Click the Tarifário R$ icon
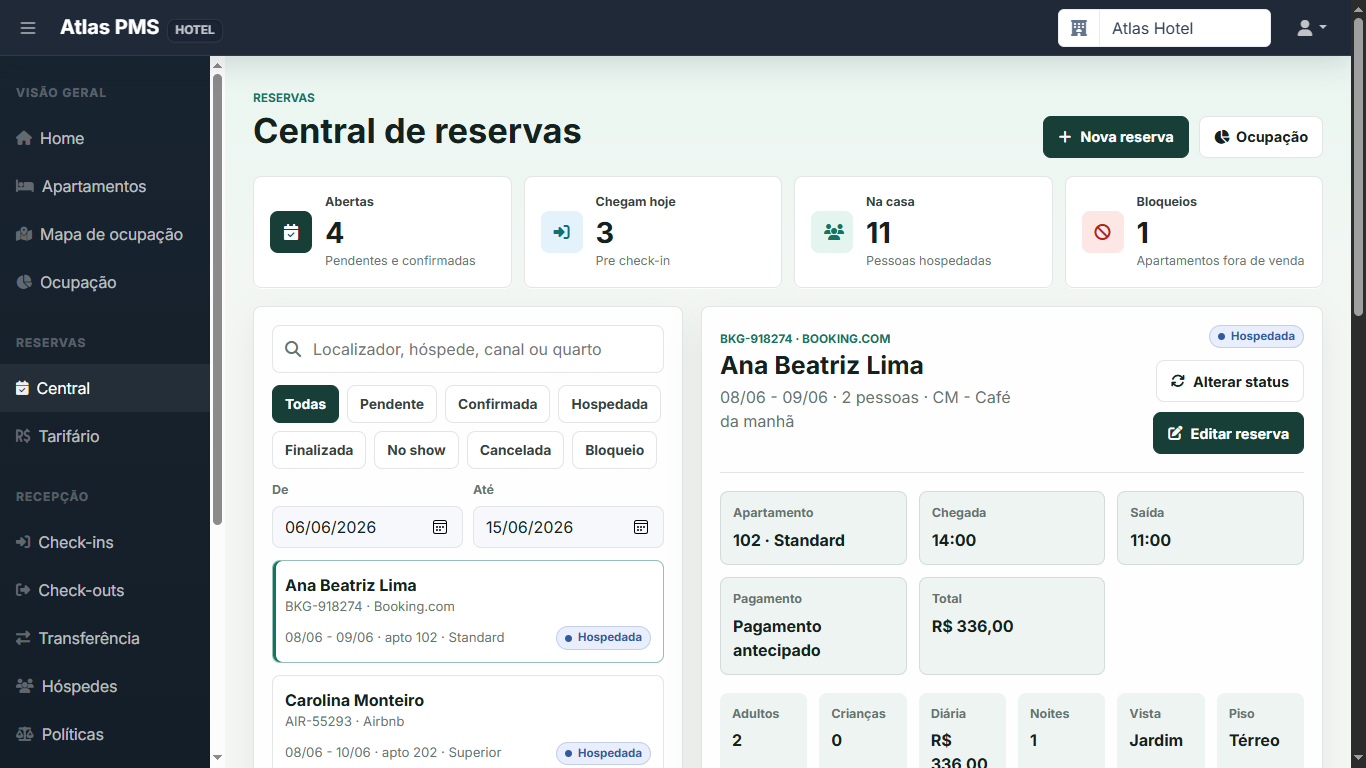The height and width of the screenshot is (768, 1366). click(x=24, y=436)
